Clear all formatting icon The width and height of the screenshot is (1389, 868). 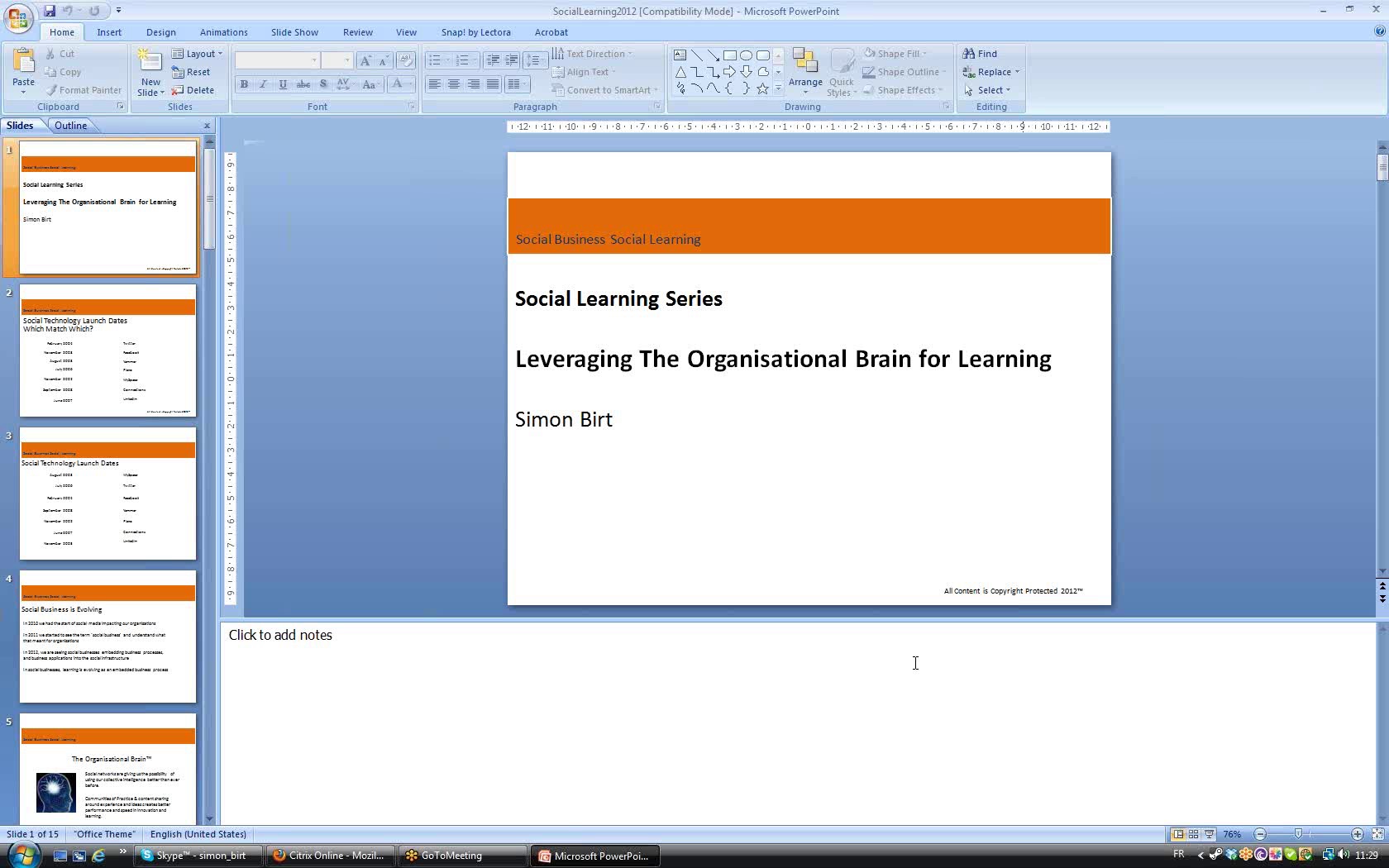coord(405,60)
